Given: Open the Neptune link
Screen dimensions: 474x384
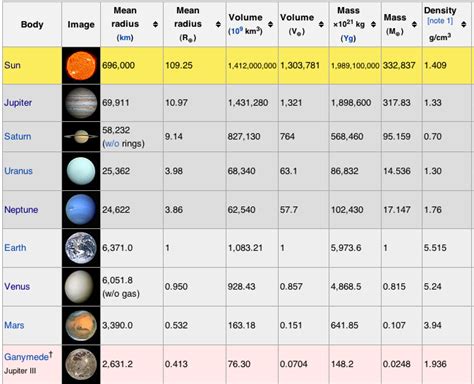Looking at the screenshot, I should pos(21,210).
